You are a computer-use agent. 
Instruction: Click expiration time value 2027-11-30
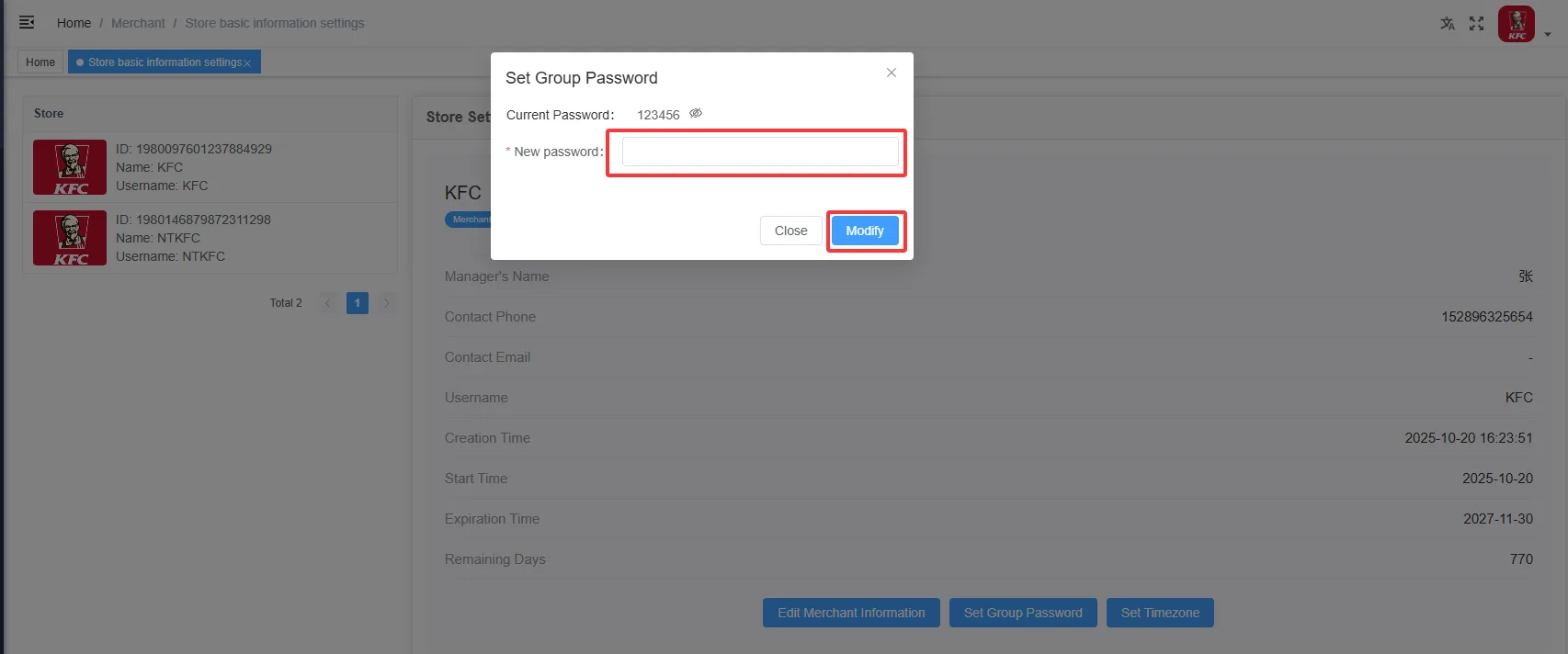click(x=1498, y=519)
